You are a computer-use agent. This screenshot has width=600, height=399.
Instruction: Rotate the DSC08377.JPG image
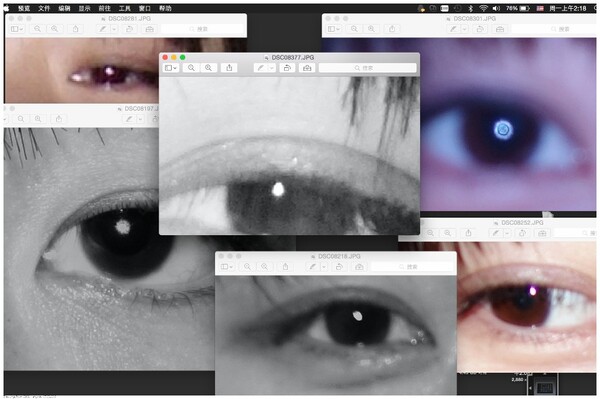tap(287, 68)
